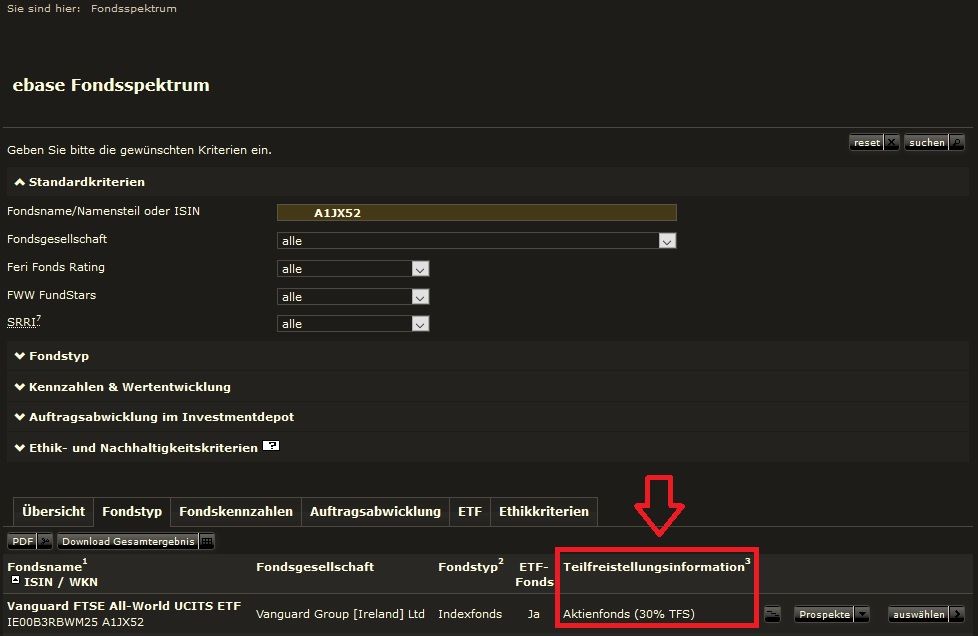Click the help icon beside Ethik- und Nachhaltigkeitskriterien

[270, 447]
